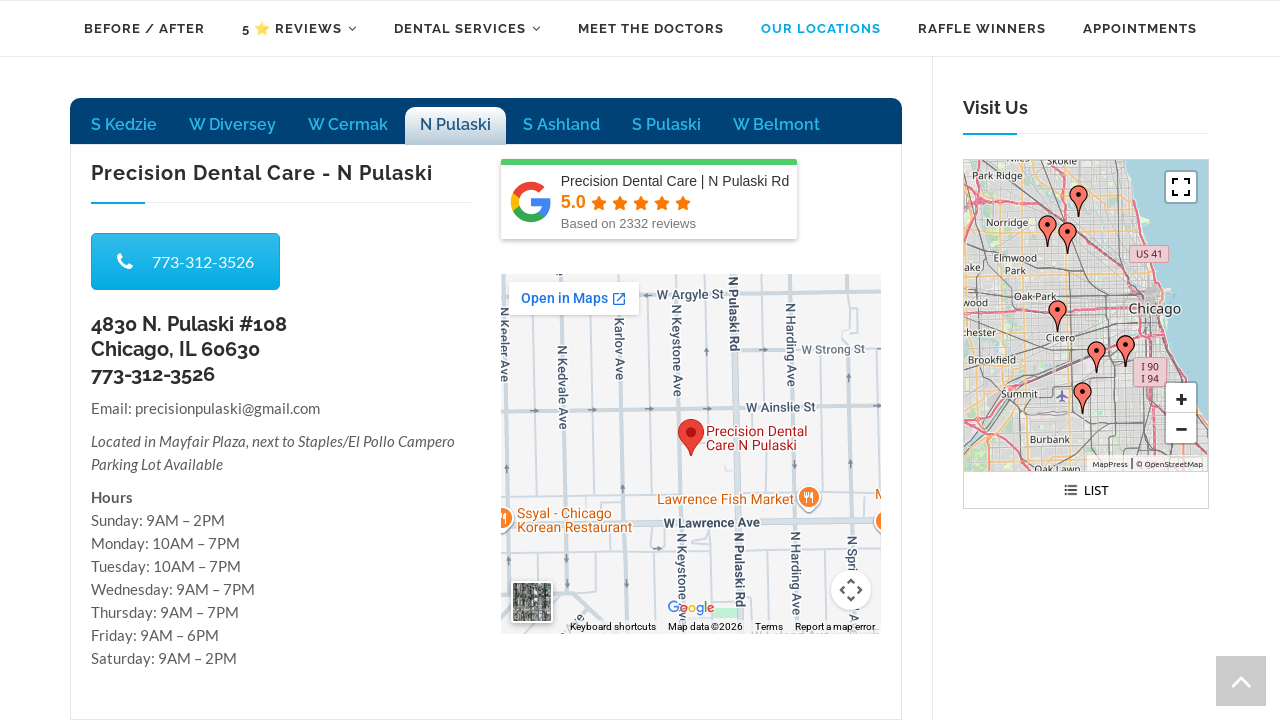Viewport: 1280px width, 720px height.
Task: Zoom in on the sidebar map
Action: [x=1180, y=399]
